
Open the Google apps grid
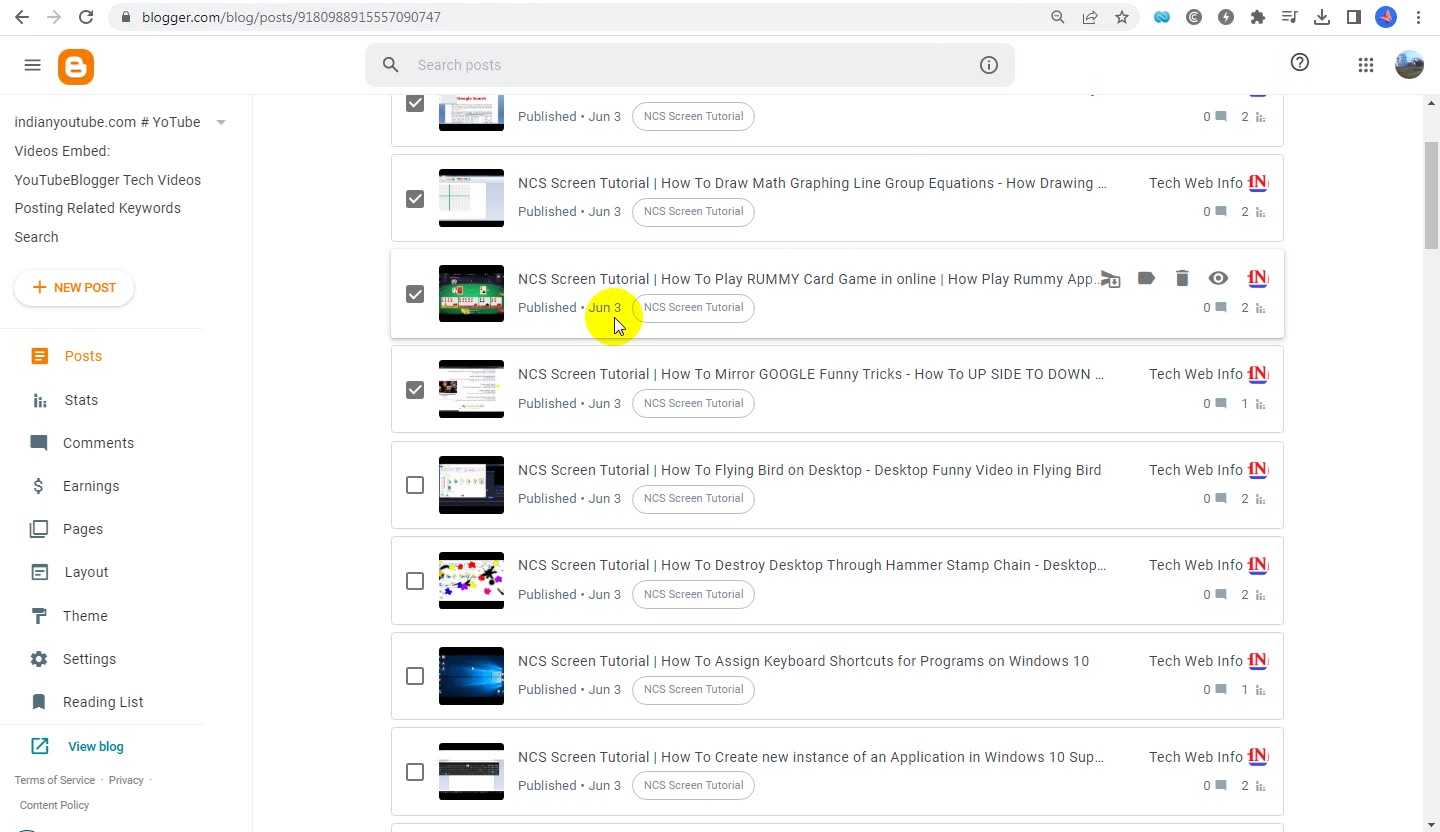point(1366,65)
